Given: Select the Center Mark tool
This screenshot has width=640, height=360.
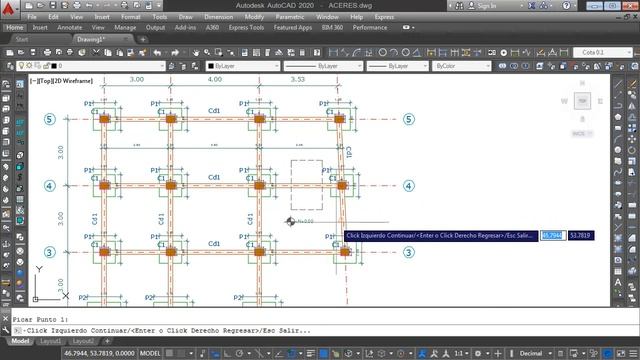Looking at the screenshot, I should (x=504, y=52).
